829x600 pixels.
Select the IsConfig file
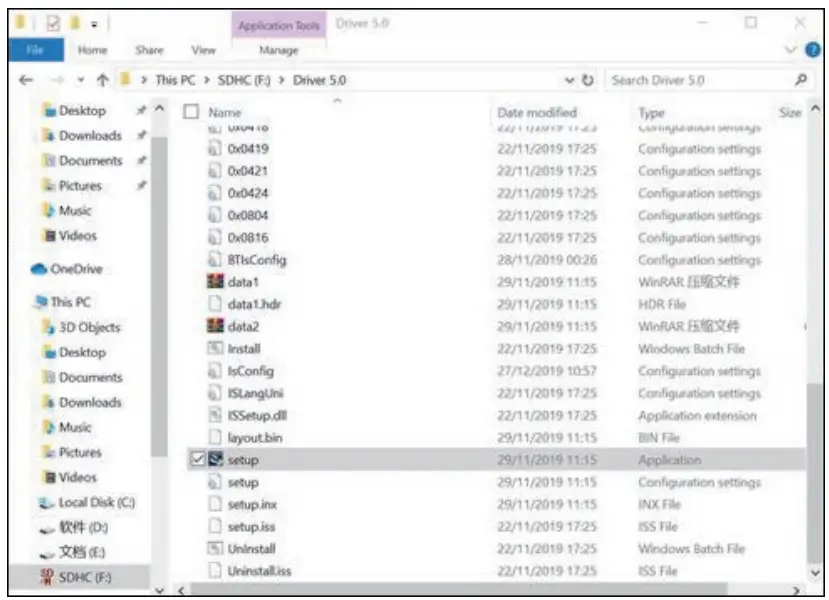[x=251, y=371]
